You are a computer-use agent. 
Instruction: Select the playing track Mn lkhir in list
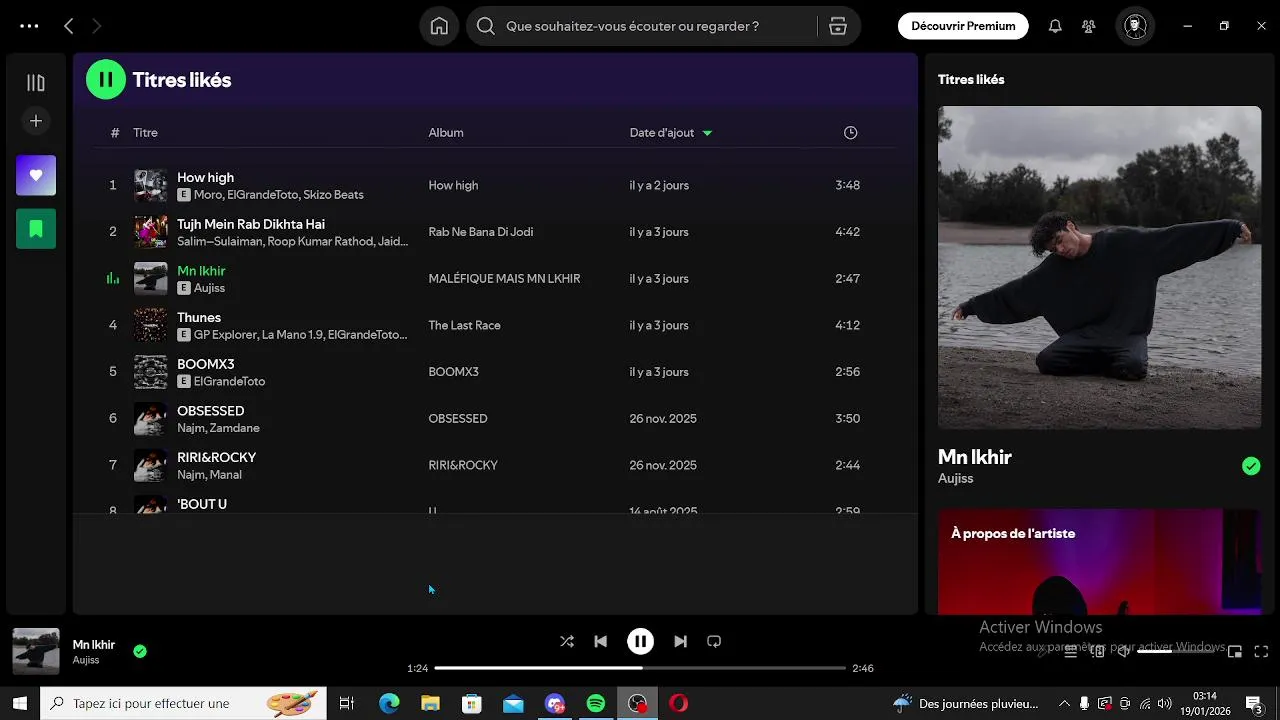pos(494,279)
